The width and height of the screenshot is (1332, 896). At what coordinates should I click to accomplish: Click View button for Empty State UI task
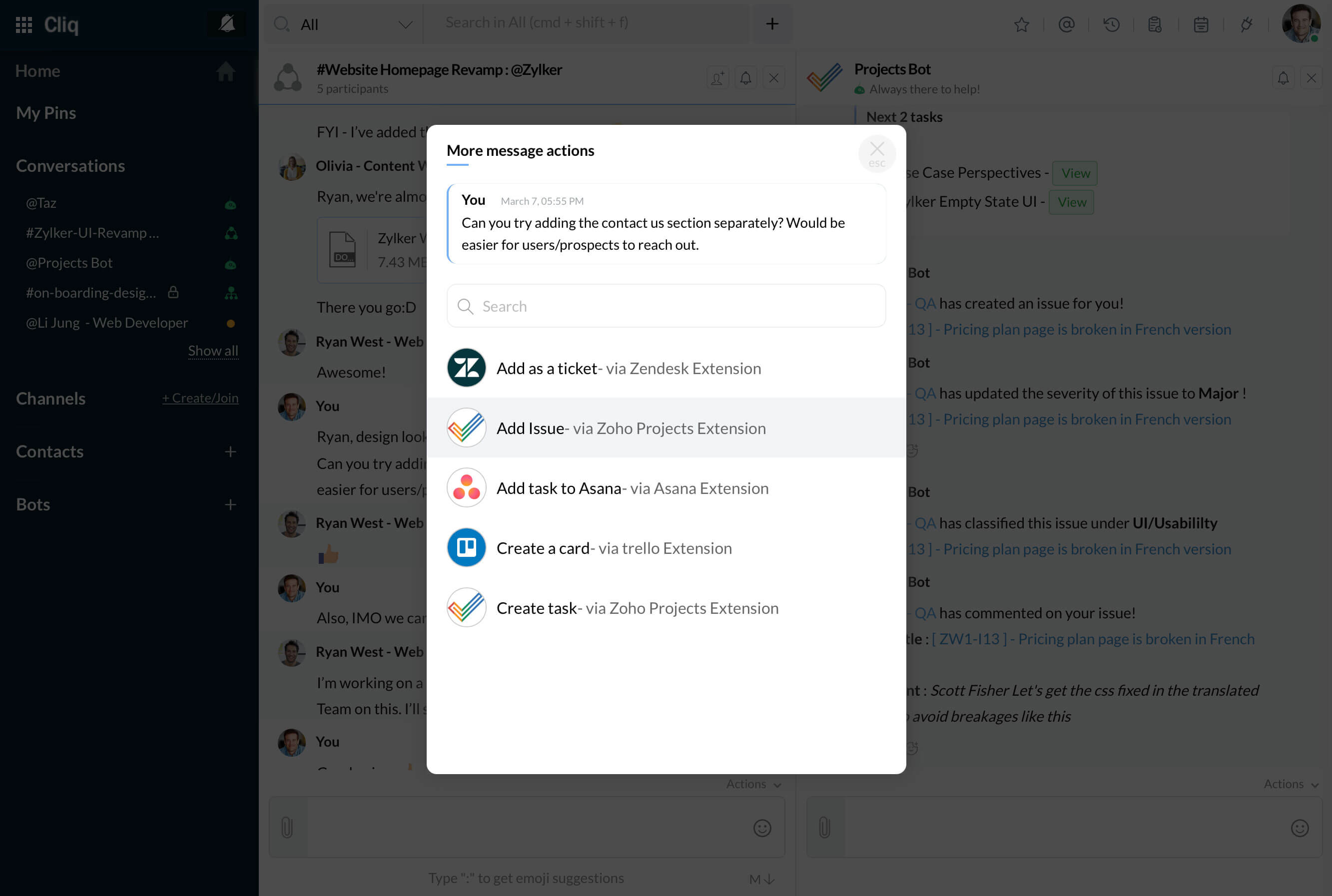(1071, 202)
